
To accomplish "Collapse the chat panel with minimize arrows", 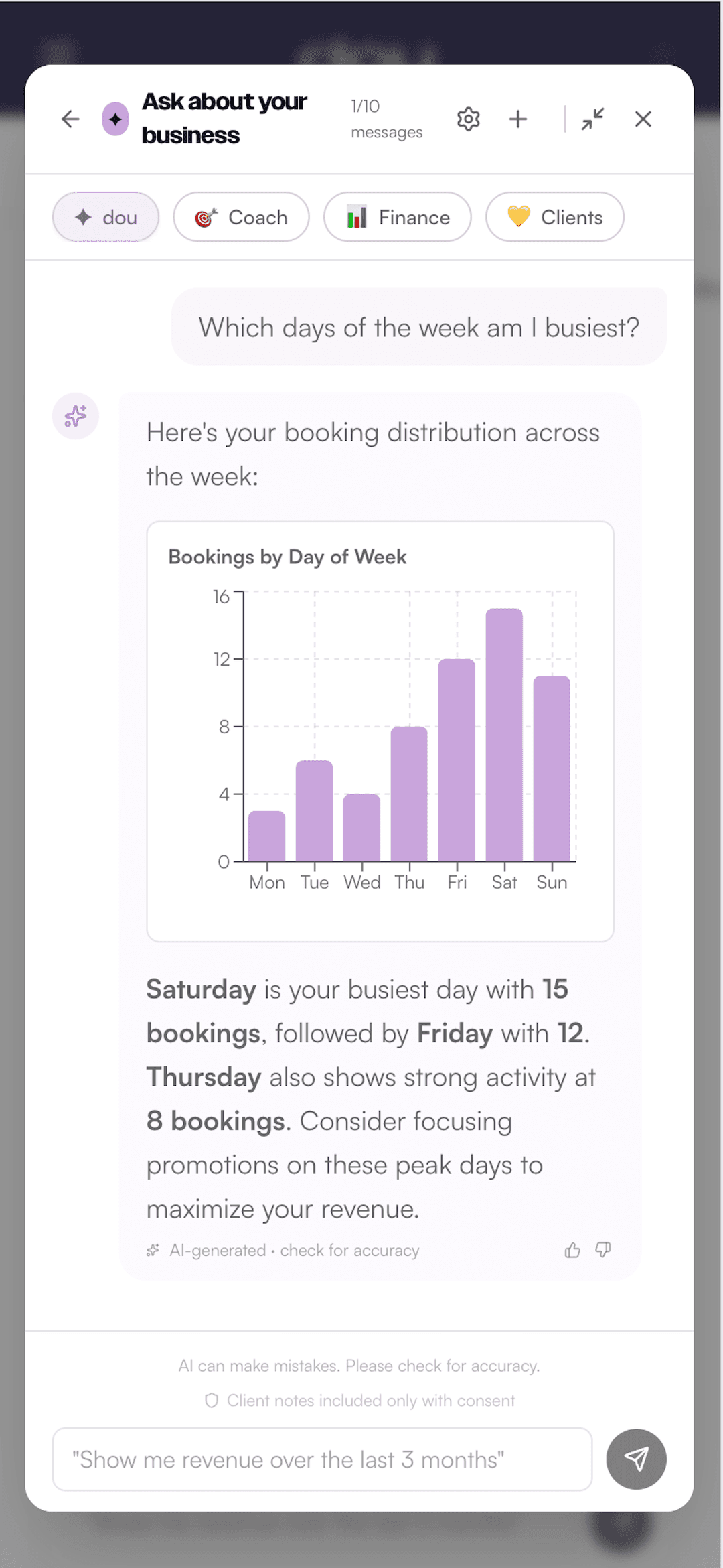I will (593, 119).
